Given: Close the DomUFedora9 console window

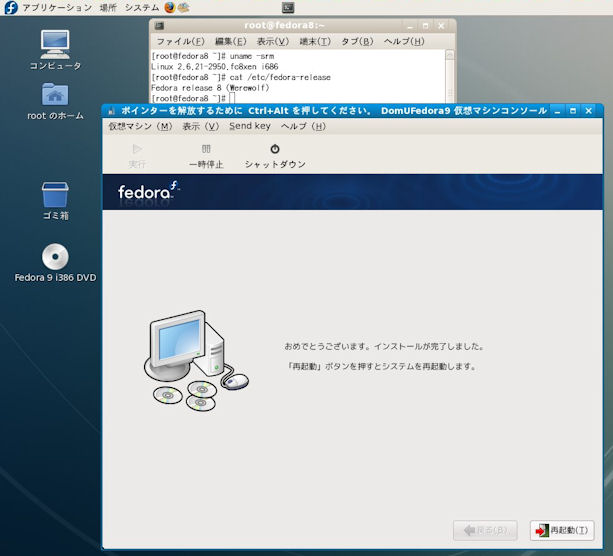Looking at the screenshot, I should pyautogui.click(x=588, y=111).
